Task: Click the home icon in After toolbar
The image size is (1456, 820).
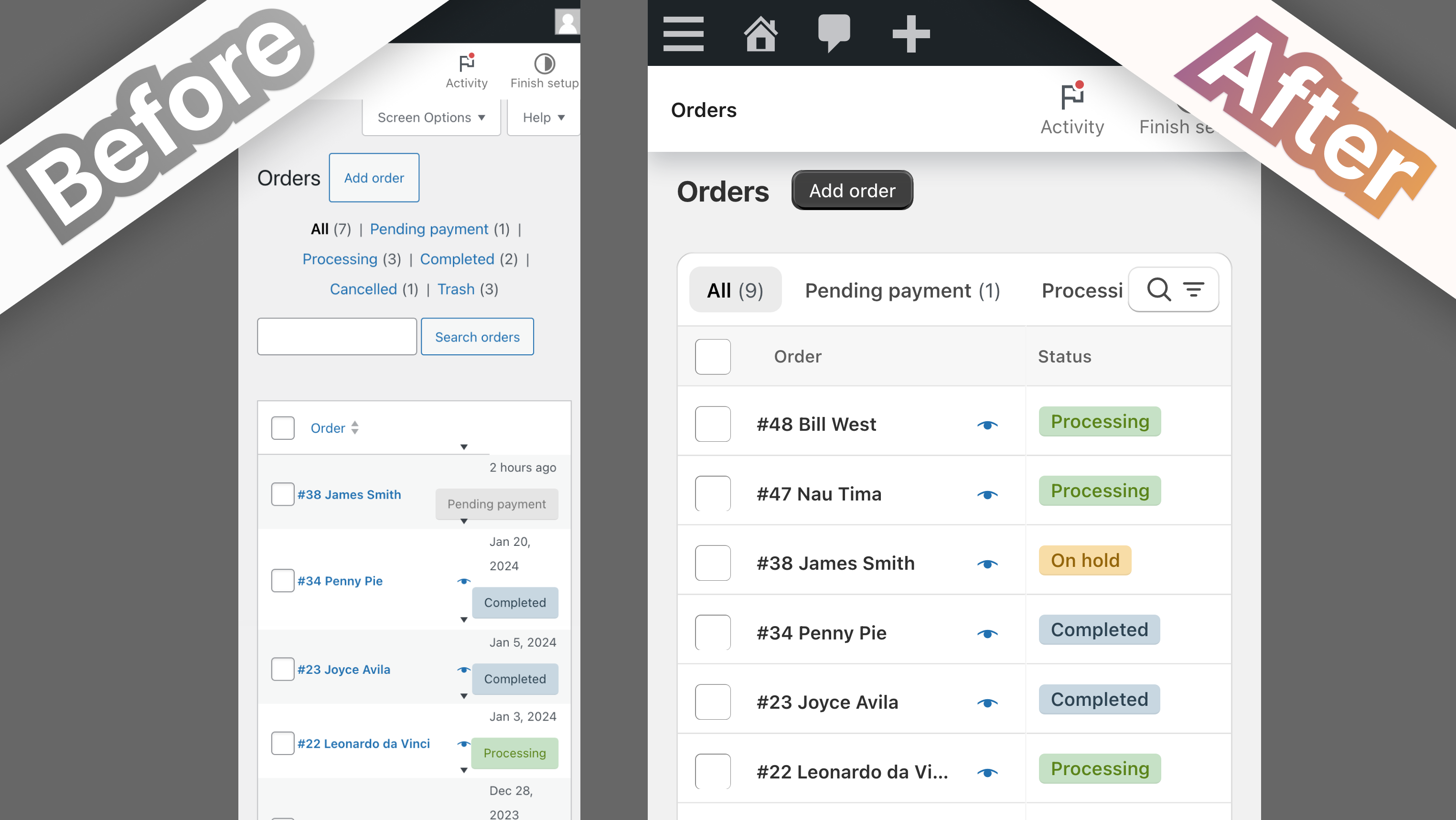Action: point(760,33)
